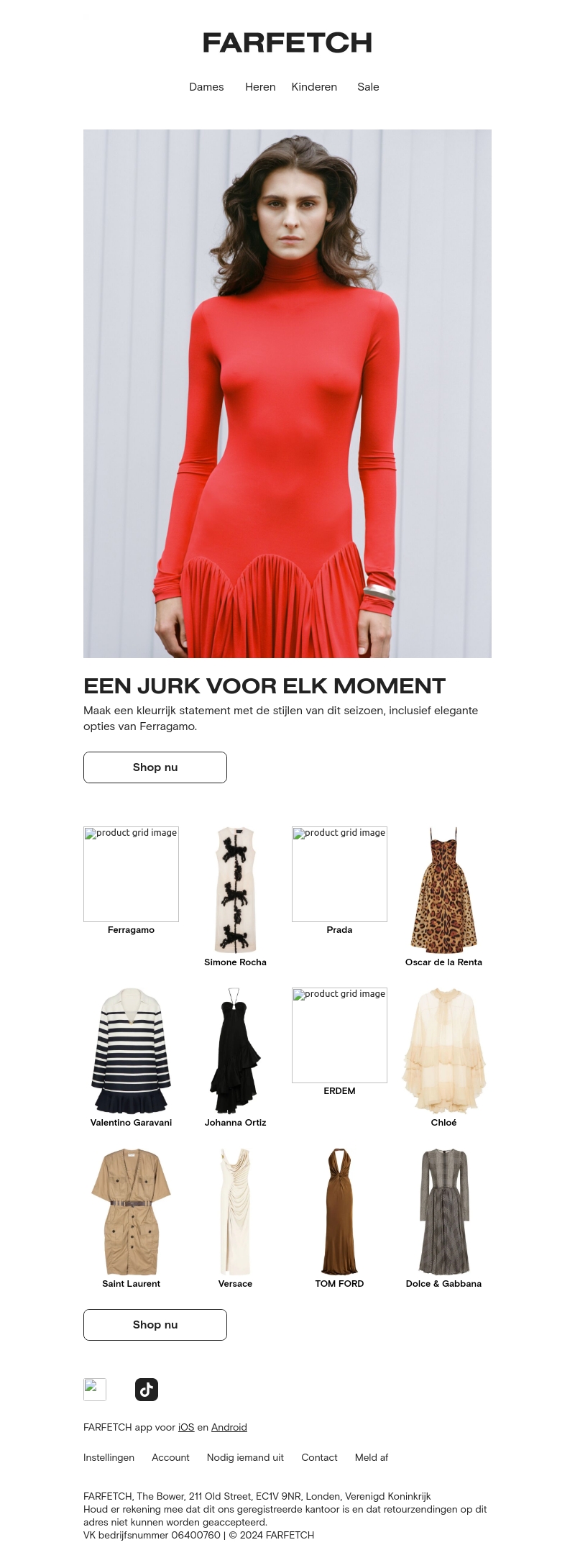Screen dimensions: 575x1568
Task: Go to the Kinderen section
Action: click(314, 87)
